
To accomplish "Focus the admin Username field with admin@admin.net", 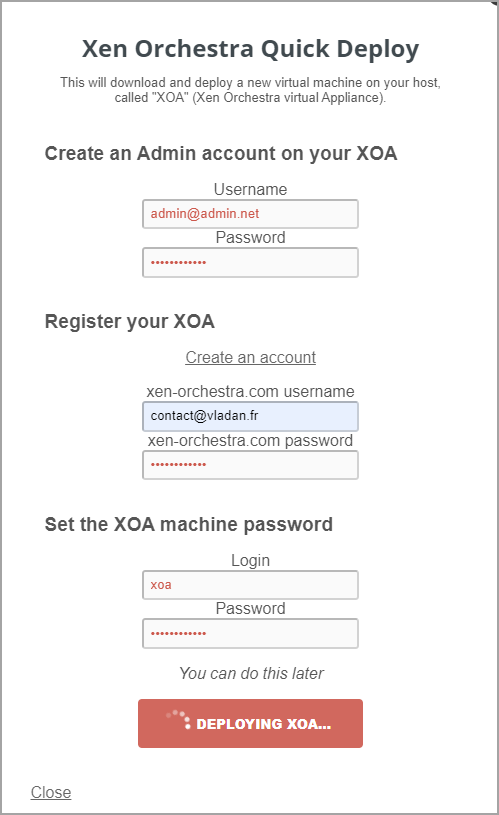I will click(x=250, y=214).
